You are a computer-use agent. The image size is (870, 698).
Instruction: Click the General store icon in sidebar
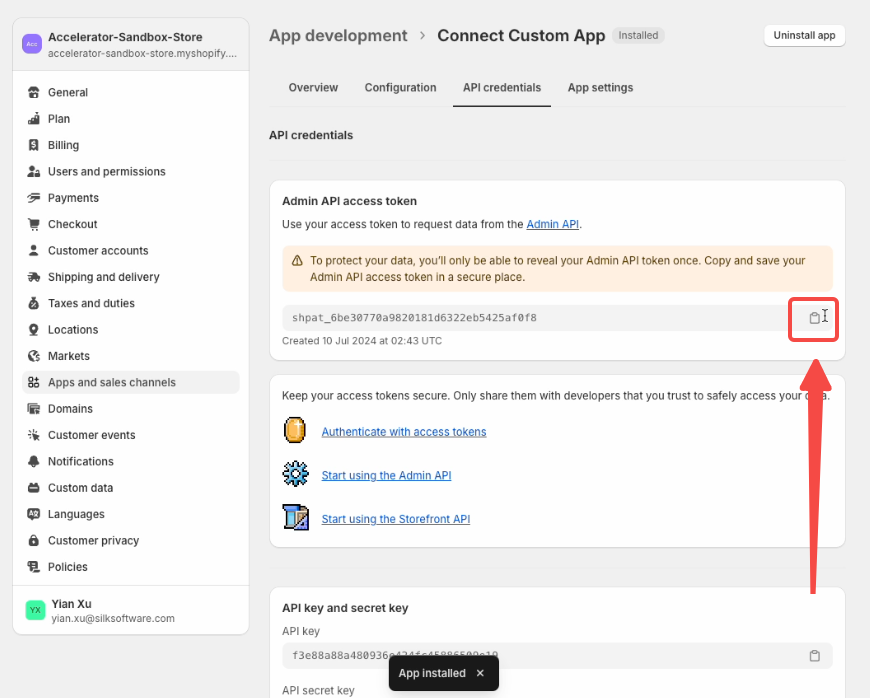(34, 92)
